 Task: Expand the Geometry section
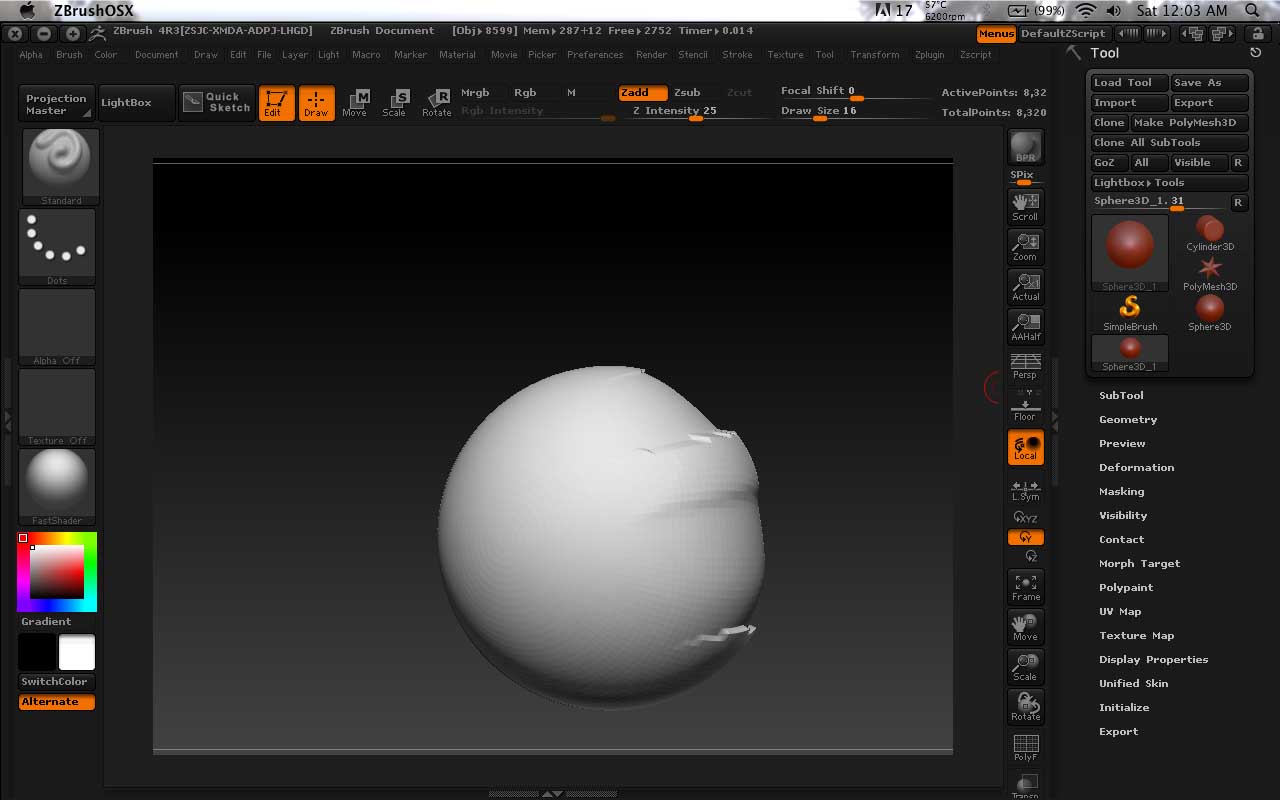(x=1128, y=420)
